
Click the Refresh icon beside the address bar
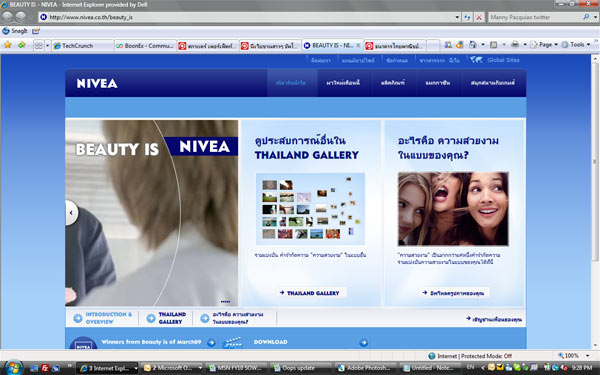pos(467,17)
